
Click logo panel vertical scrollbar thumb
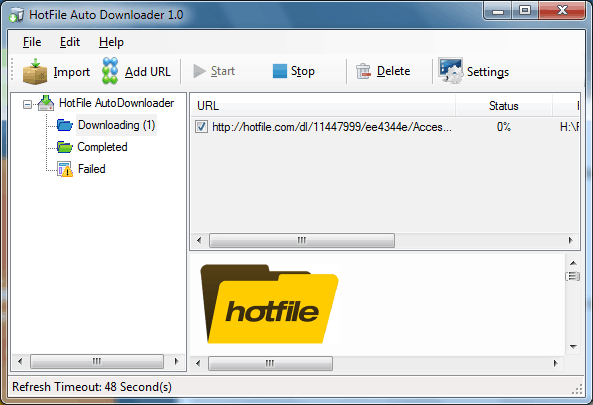[573, 276]
